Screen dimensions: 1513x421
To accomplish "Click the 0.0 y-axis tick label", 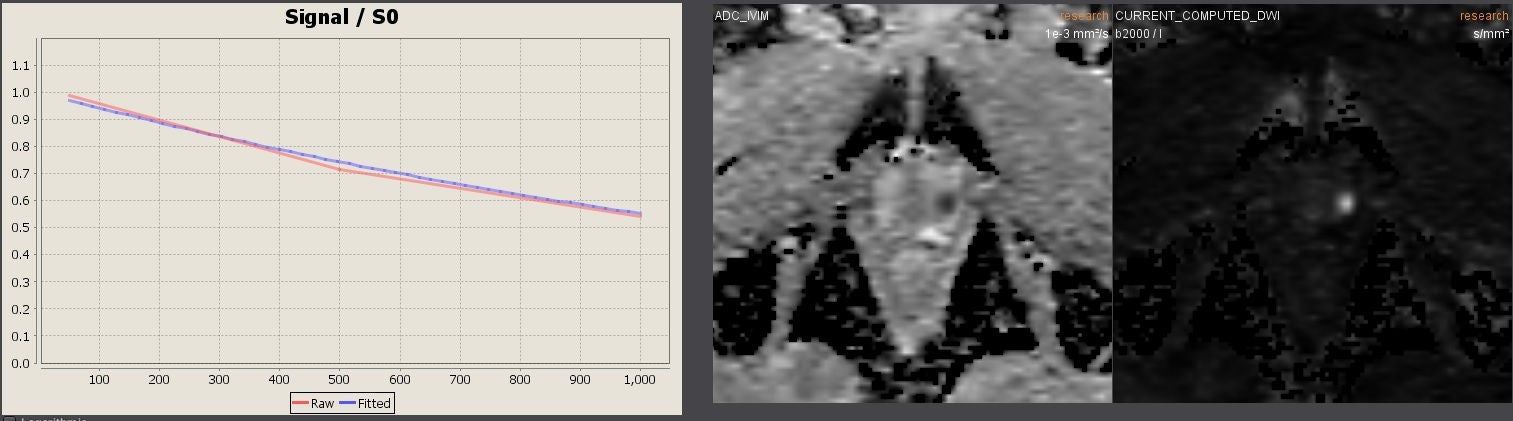I will pos(20,363).
